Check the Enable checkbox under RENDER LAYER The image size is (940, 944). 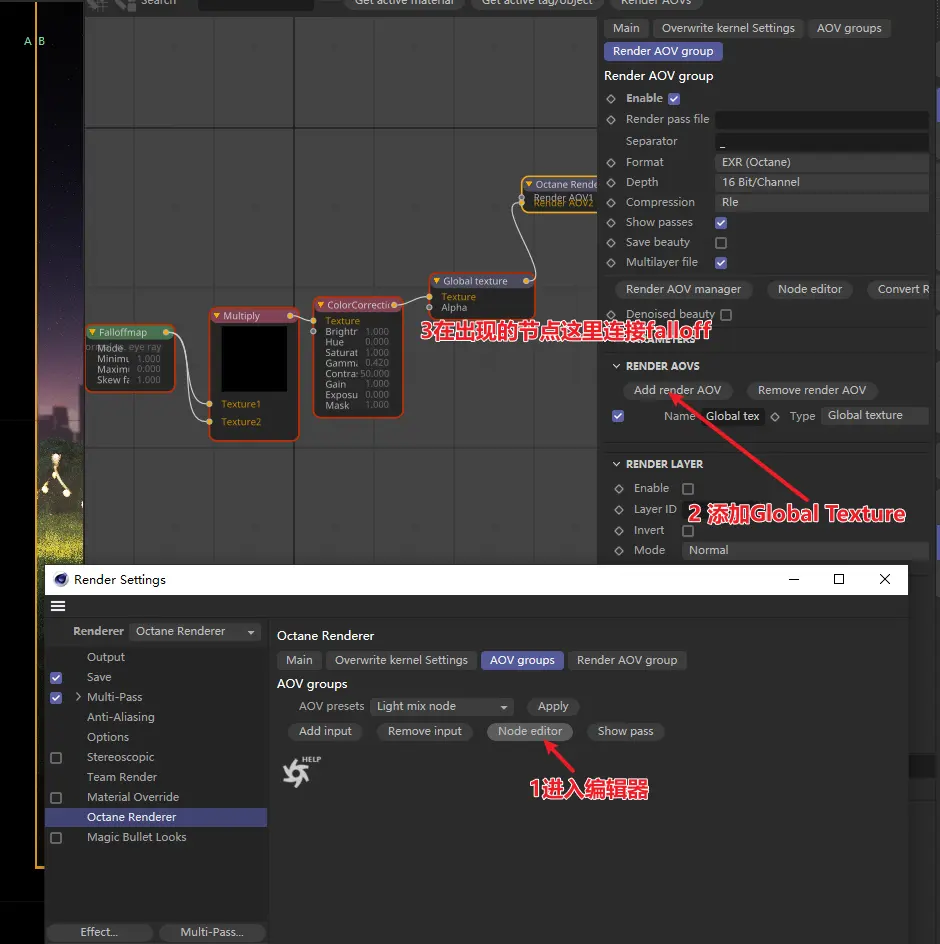coord(688,489)
